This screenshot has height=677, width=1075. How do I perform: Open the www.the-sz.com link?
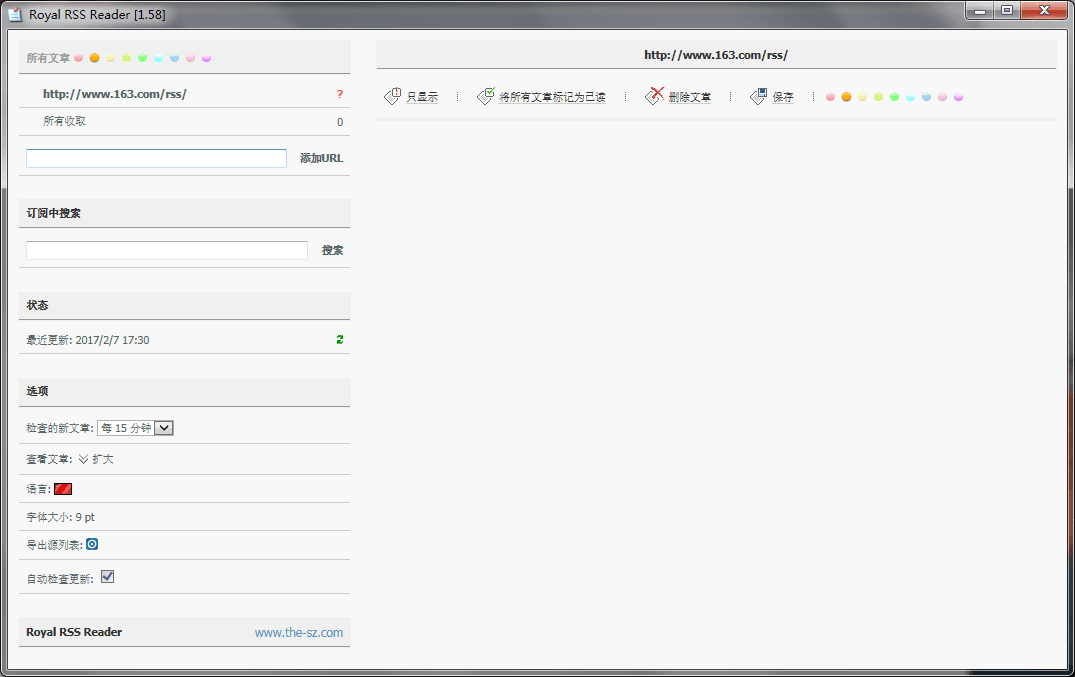coord(298,632)
